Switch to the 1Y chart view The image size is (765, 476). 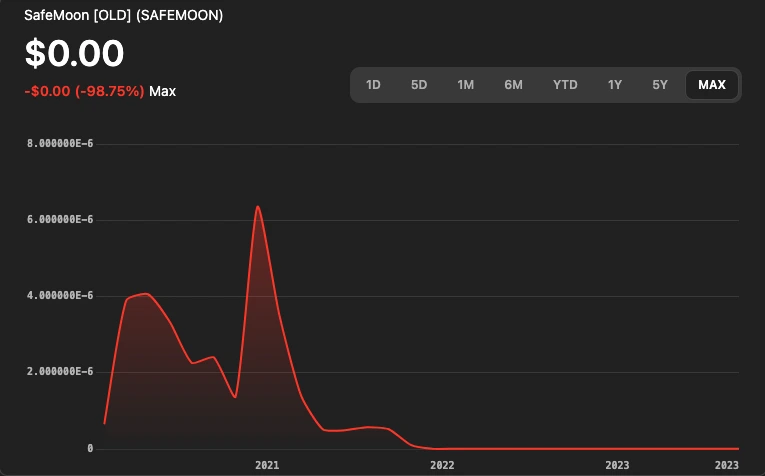(615, 85)
